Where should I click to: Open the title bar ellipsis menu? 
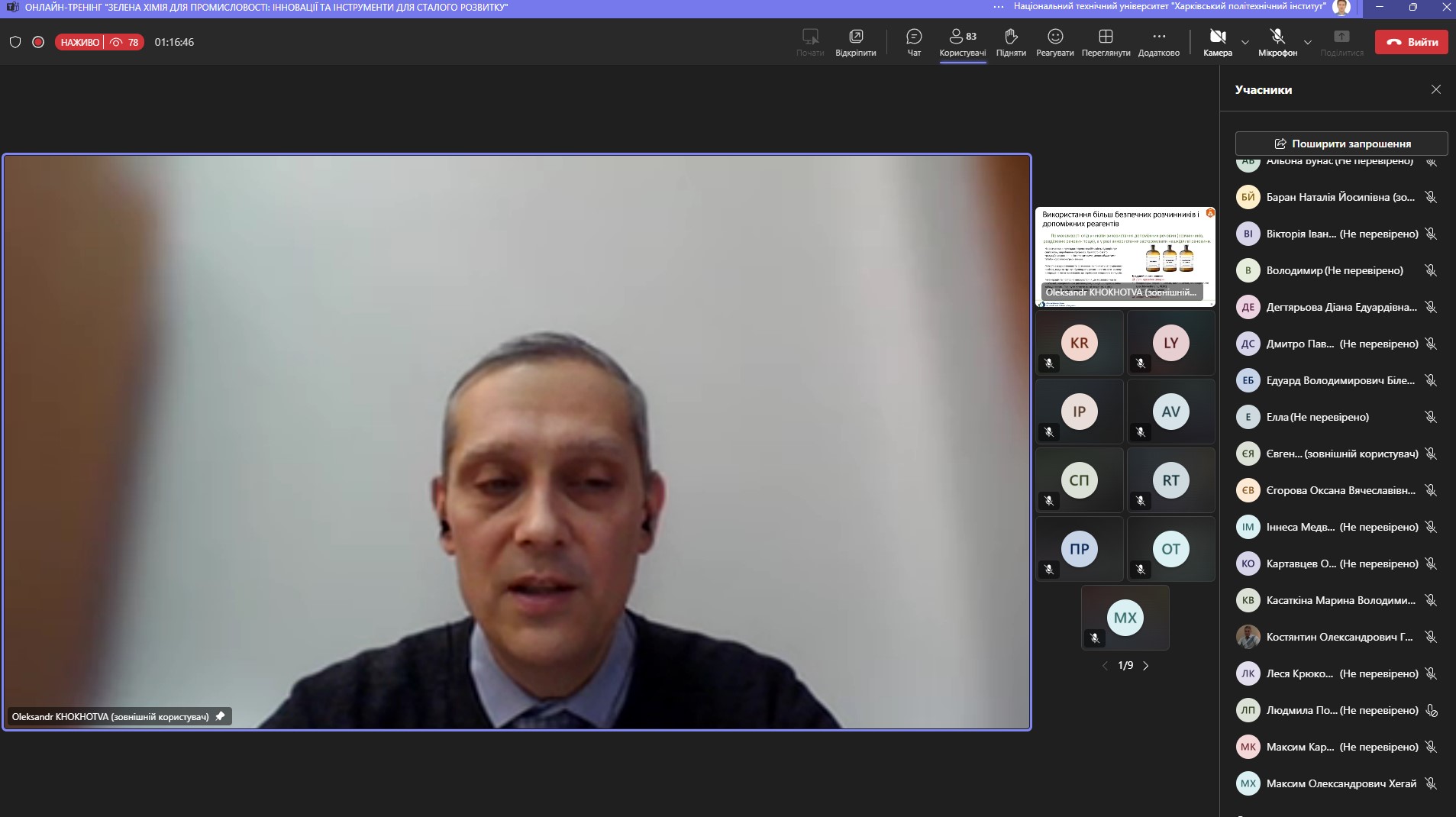(x=999, y=7)
